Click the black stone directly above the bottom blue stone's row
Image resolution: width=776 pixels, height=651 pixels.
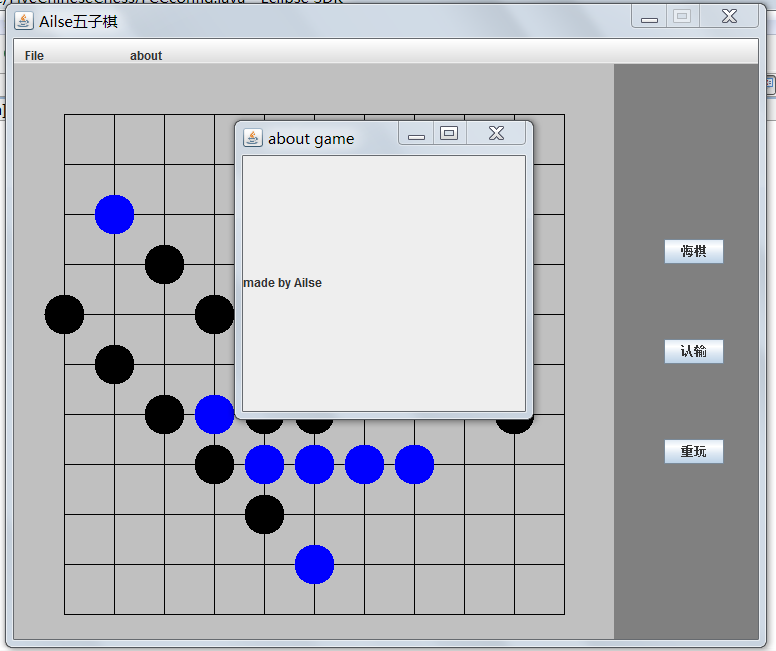[264, 514]
